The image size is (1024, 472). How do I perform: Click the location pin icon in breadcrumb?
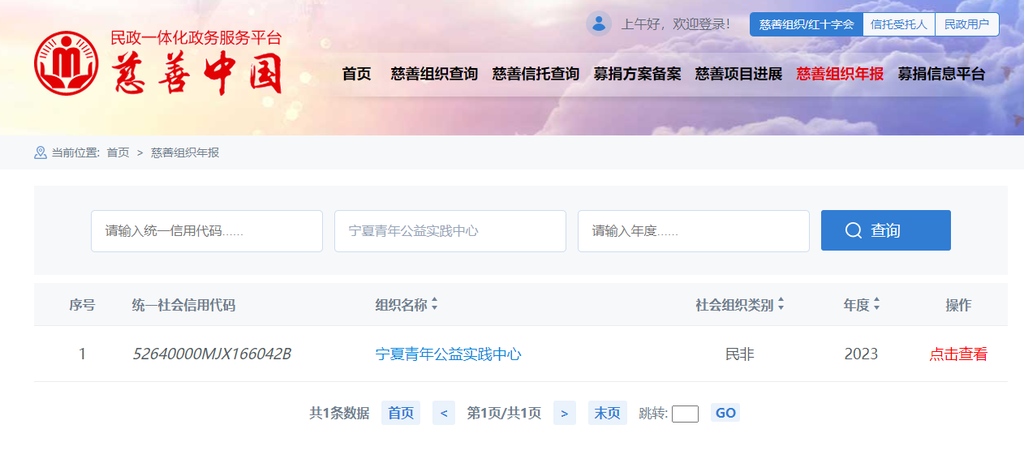click(40, 153)
